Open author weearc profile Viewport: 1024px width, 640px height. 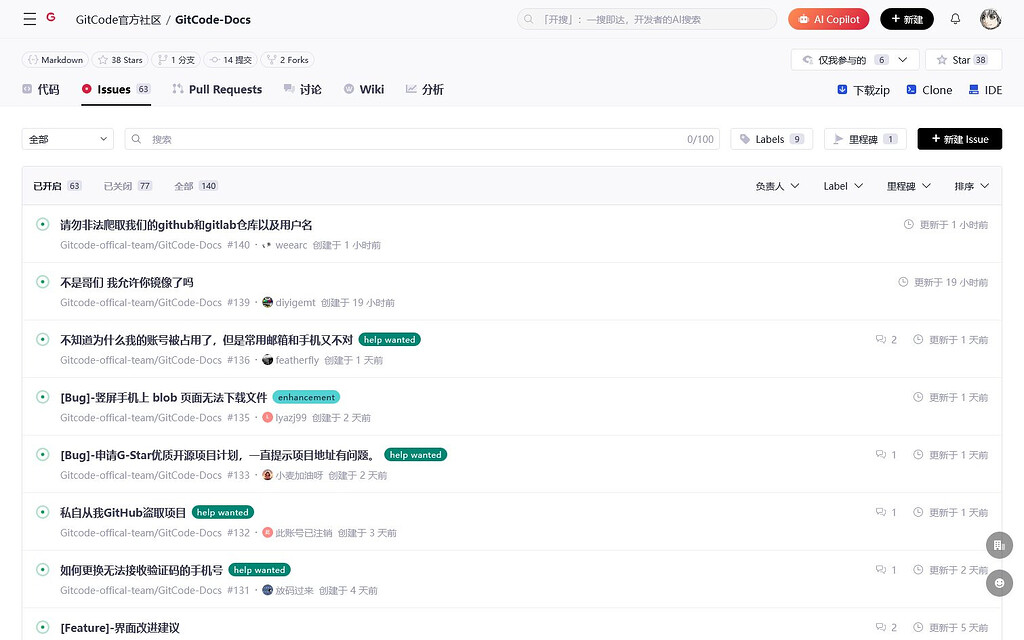pyautogui.click(x=291, y=246)
